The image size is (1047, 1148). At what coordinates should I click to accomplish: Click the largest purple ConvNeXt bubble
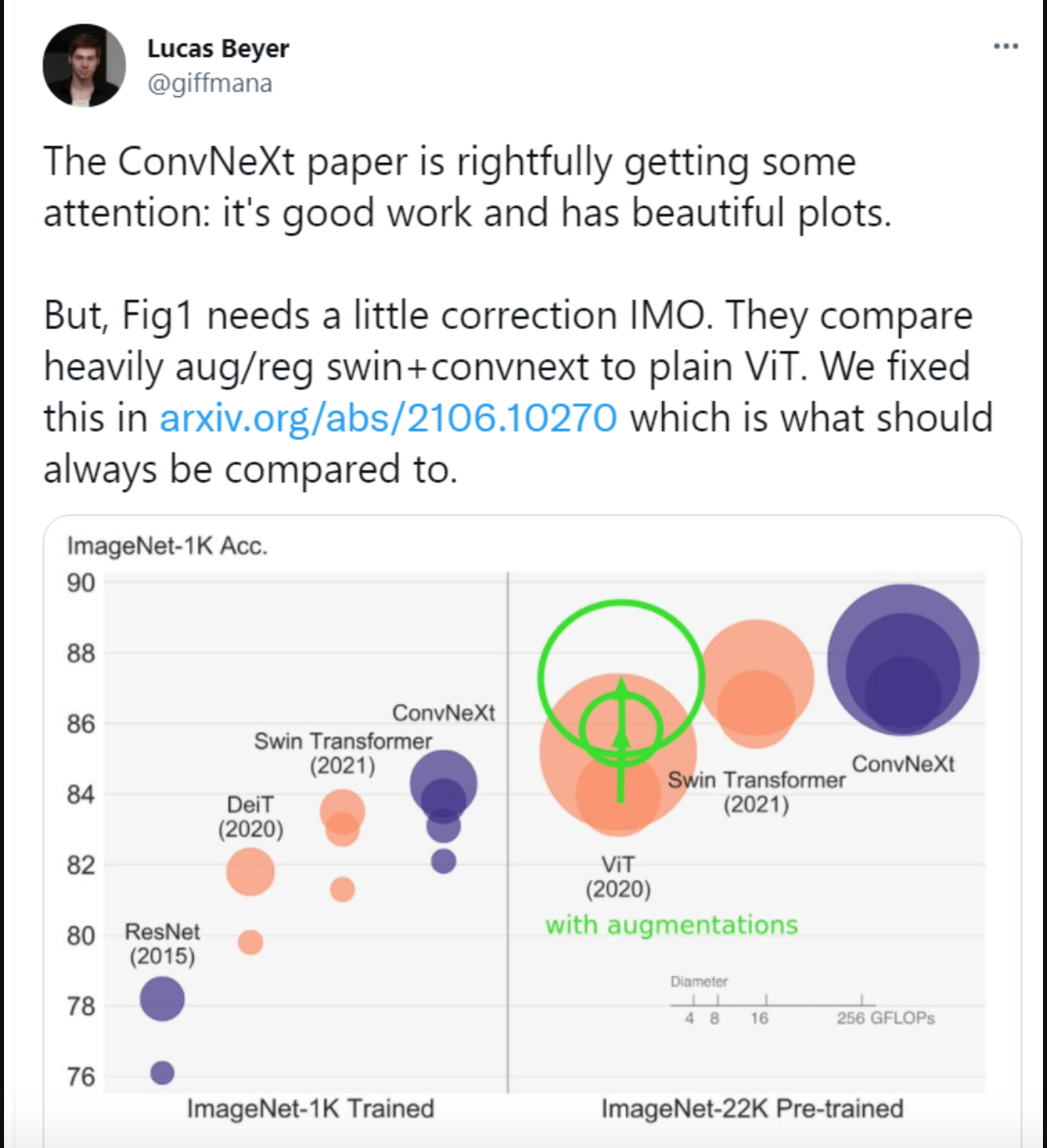[902, 659]
